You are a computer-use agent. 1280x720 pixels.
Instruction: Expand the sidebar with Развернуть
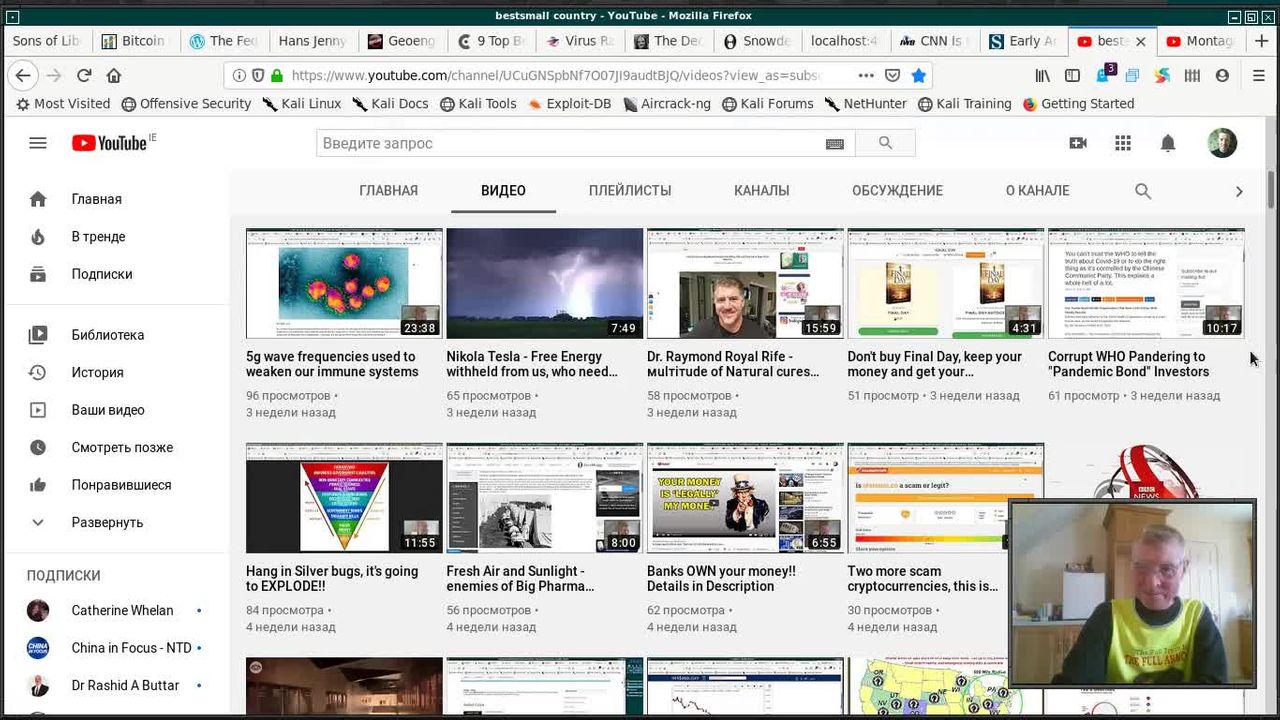click(107, 522)
